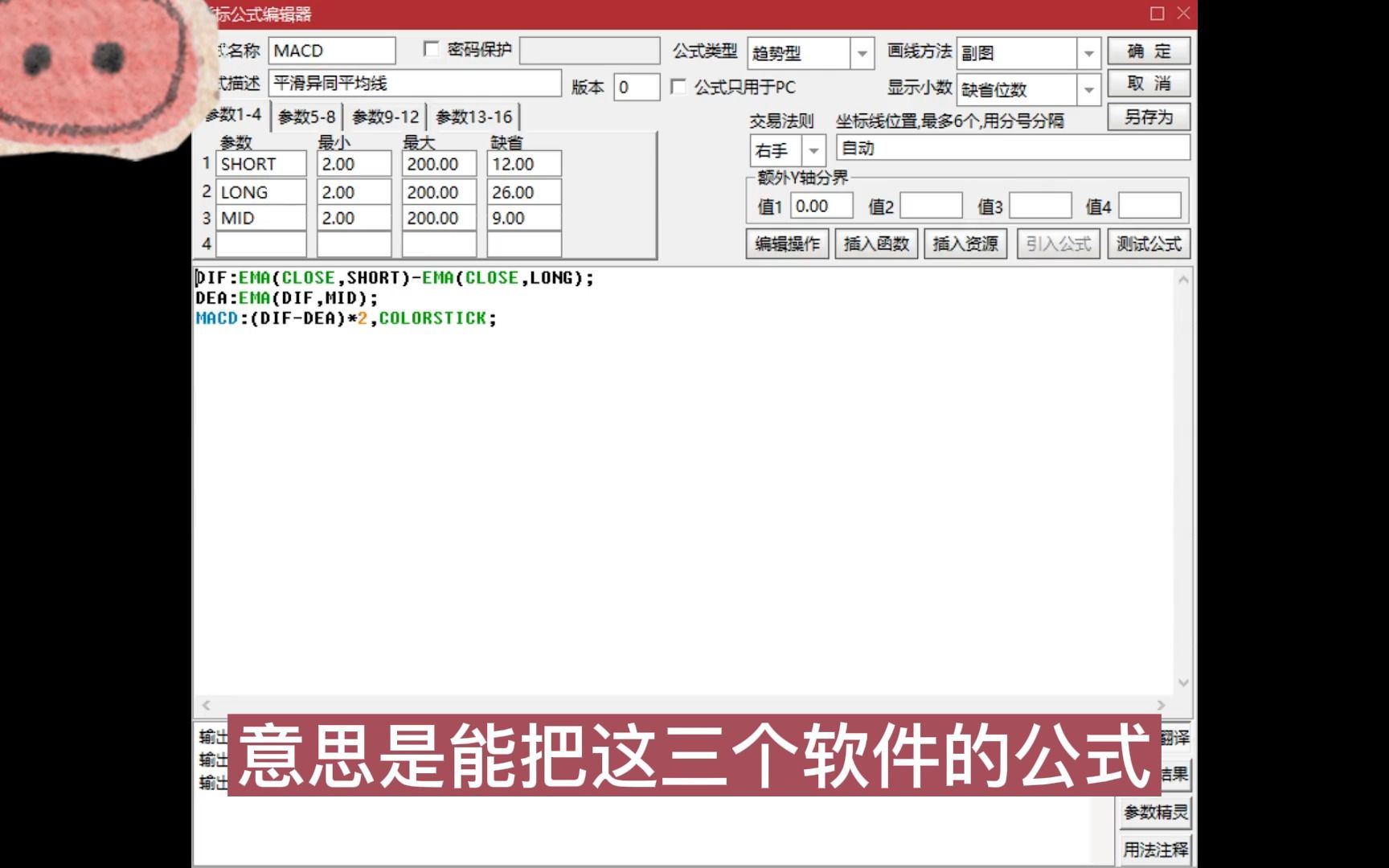This screenshot has height=868, width=1389.
Task: Enable the 密码保护 checkbox
Action: click(431, 48)
